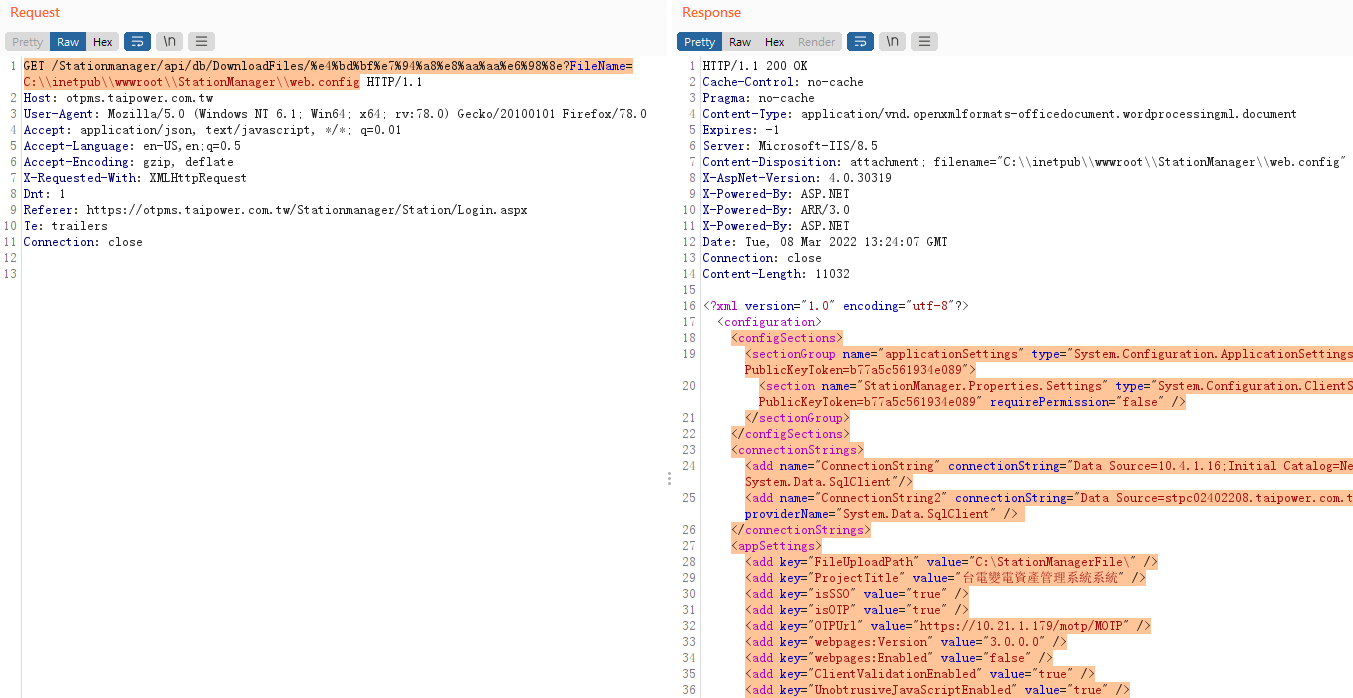Click the HTTP/1.1 200 OK status line
Image resolution: width=1353 pixels, height=698 pixels.
755,66
